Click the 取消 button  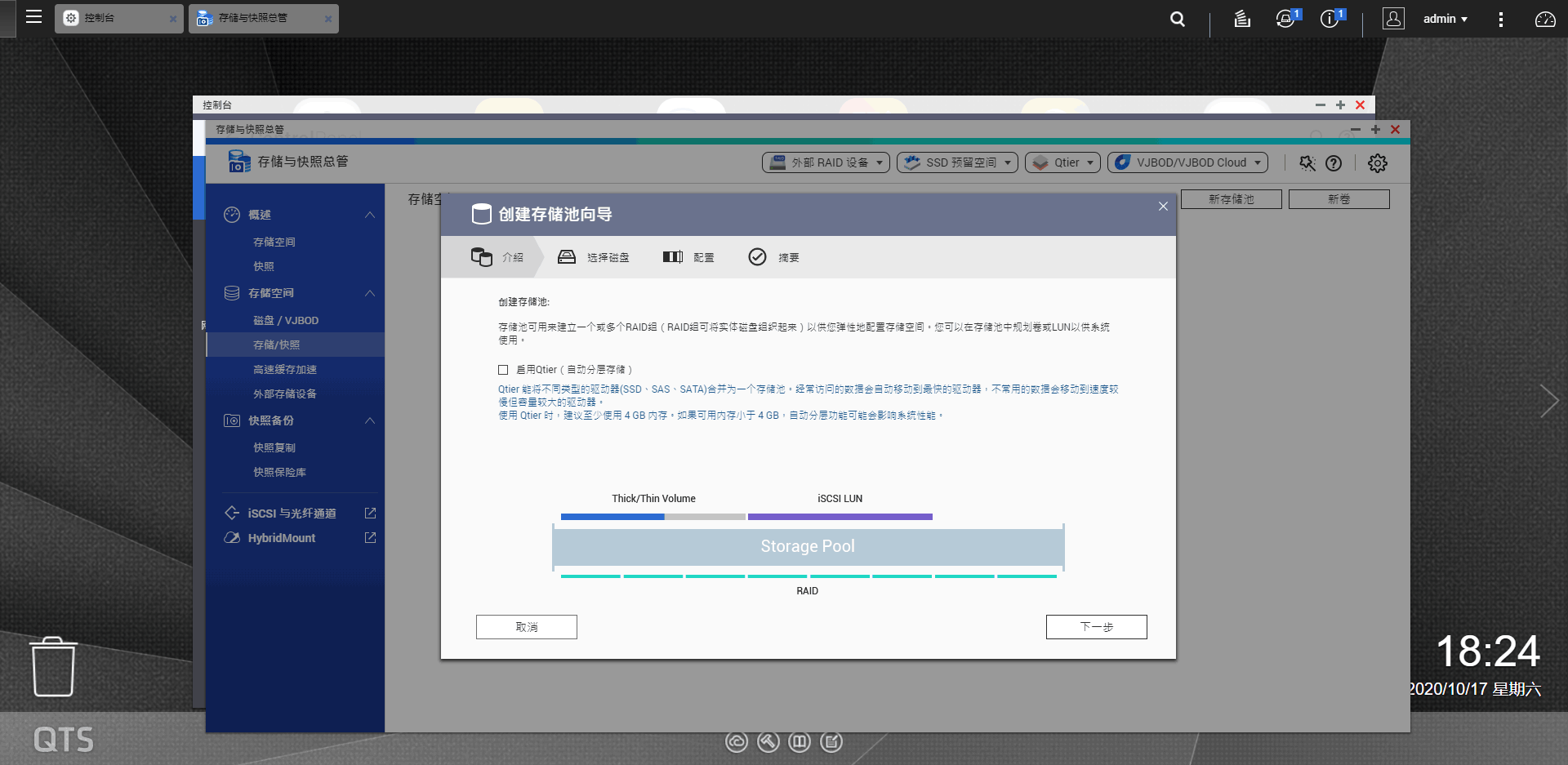[x=527, y=627]
